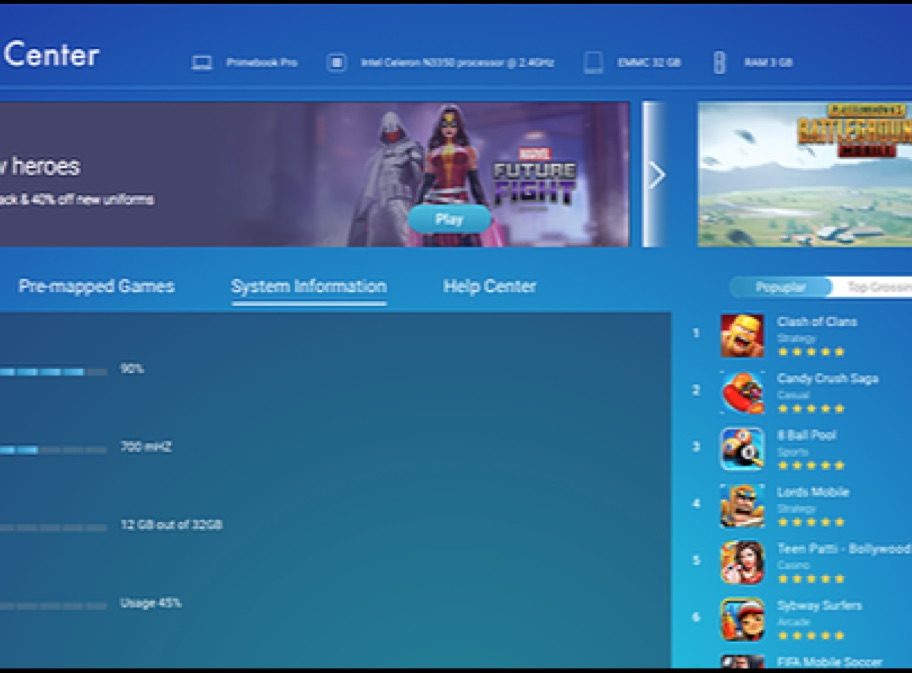Screen dimensions: 912x673
Task: Select the System Information tab
Action: (309, 287)
